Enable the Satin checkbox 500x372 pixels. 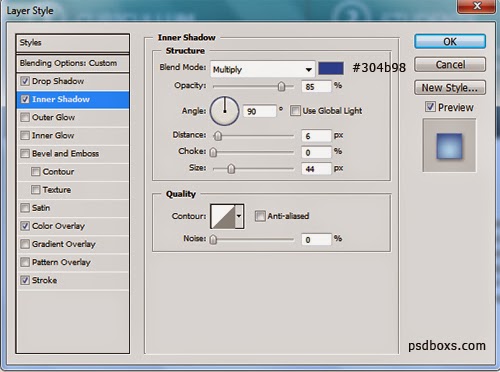pos(25,208)
